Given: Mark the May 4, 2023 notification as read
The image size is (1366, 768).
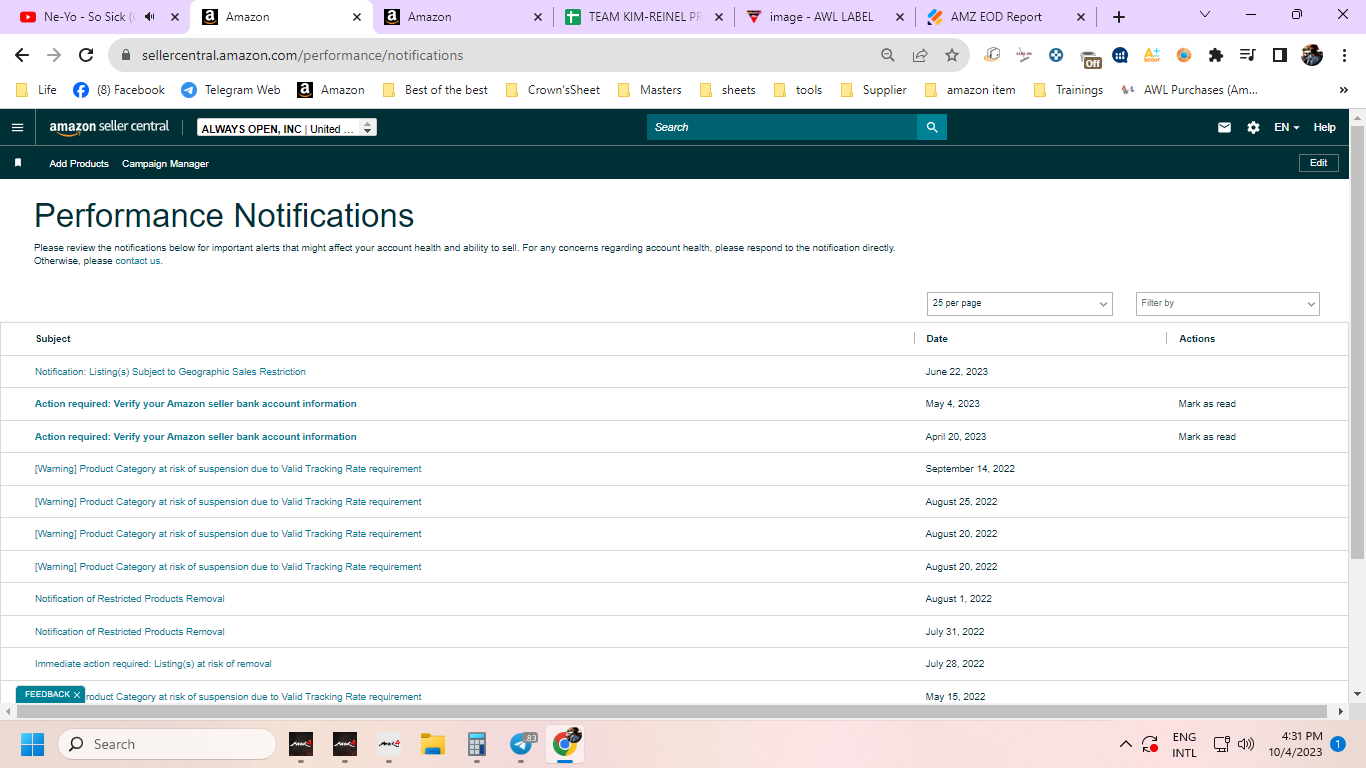Looking at the screenshot, I should (1207, 404).
